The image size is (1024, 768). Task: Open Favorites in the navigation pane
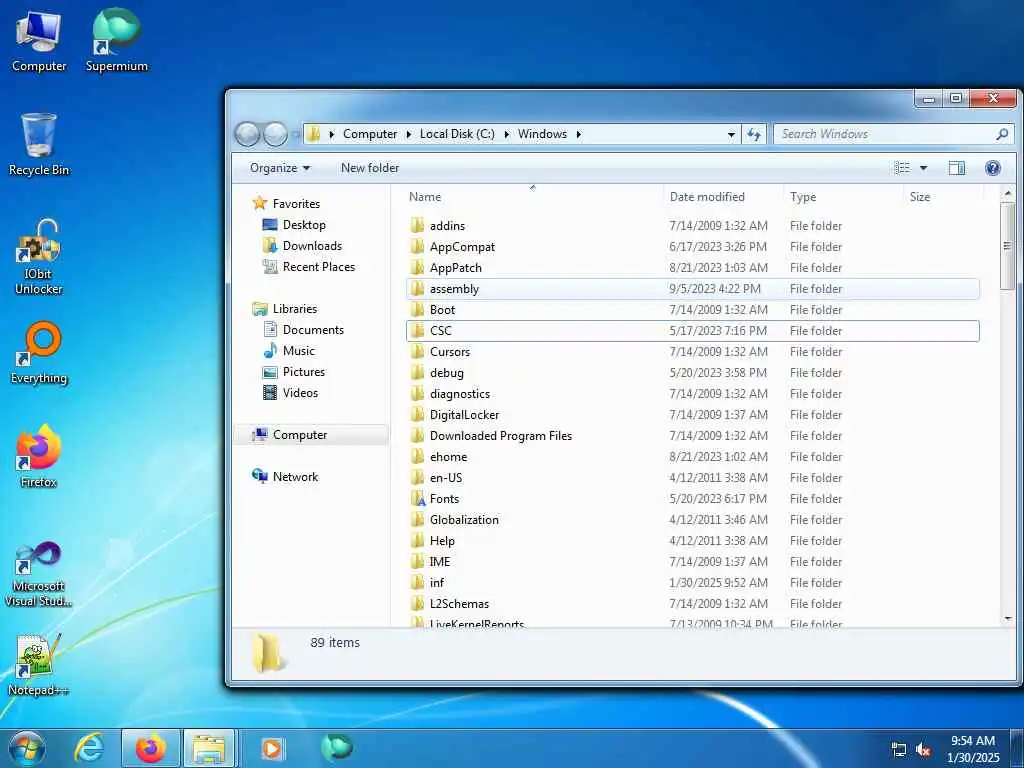point(296,204)
